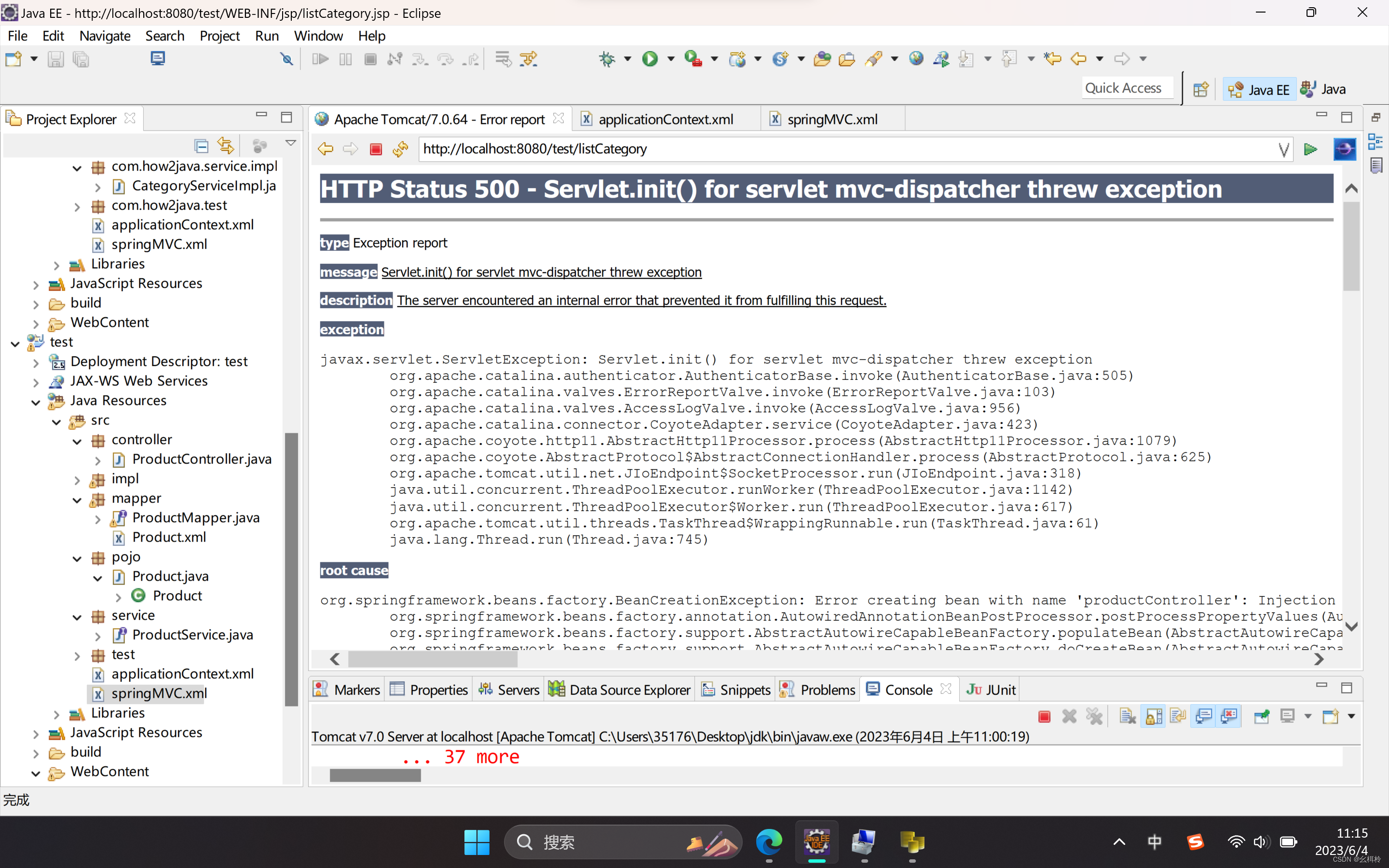
Task: Switch to the Java perspective
Action: [1323, 89]
